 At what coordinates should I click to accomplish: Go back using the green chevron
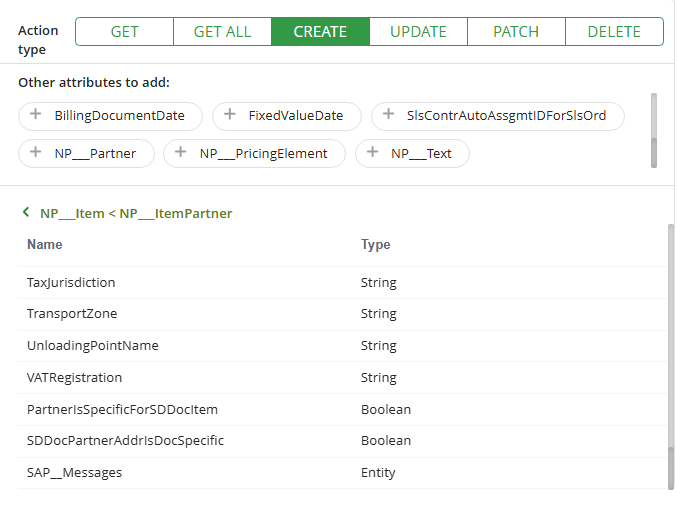pyautogui.click(x=26, y=212)
